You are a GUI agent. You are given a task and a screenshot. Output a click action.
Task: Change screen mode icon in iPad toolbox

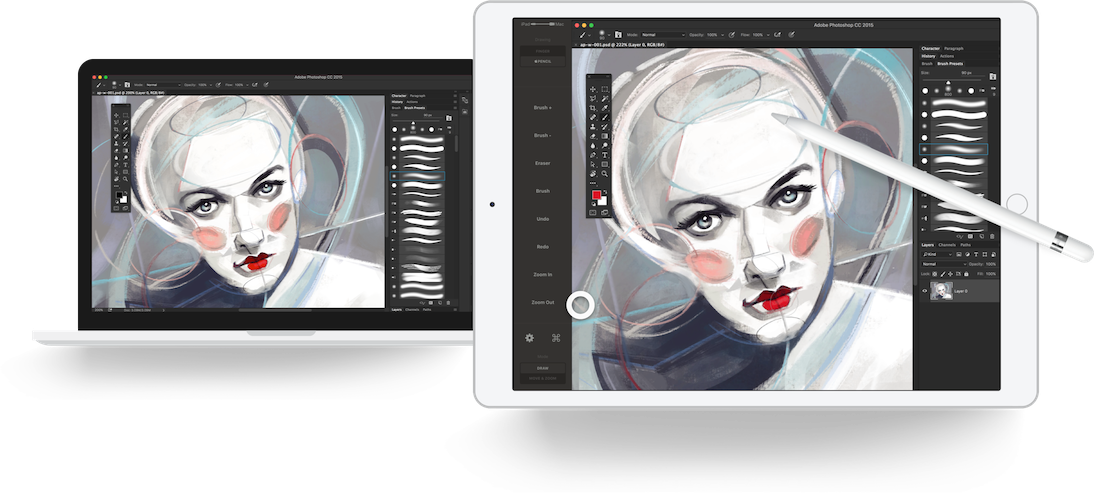[x=605, y=212]
